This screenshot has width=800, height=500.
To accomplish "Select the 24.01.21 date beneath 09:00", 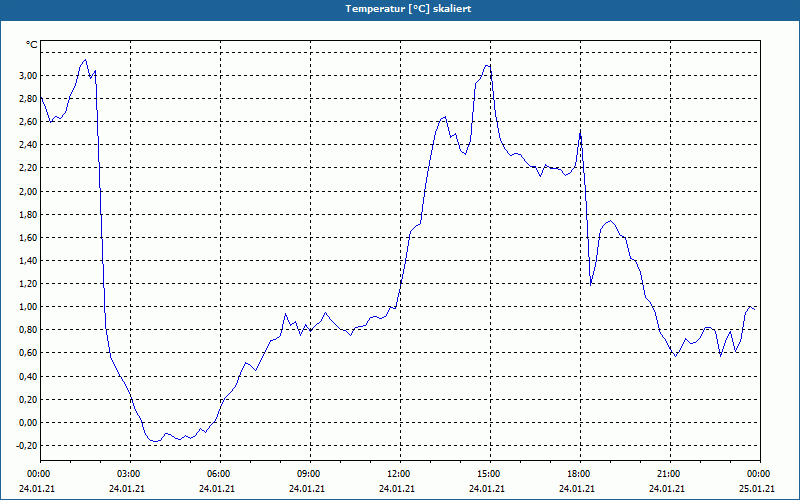I will pyautogui.click(x=307, y=488).
